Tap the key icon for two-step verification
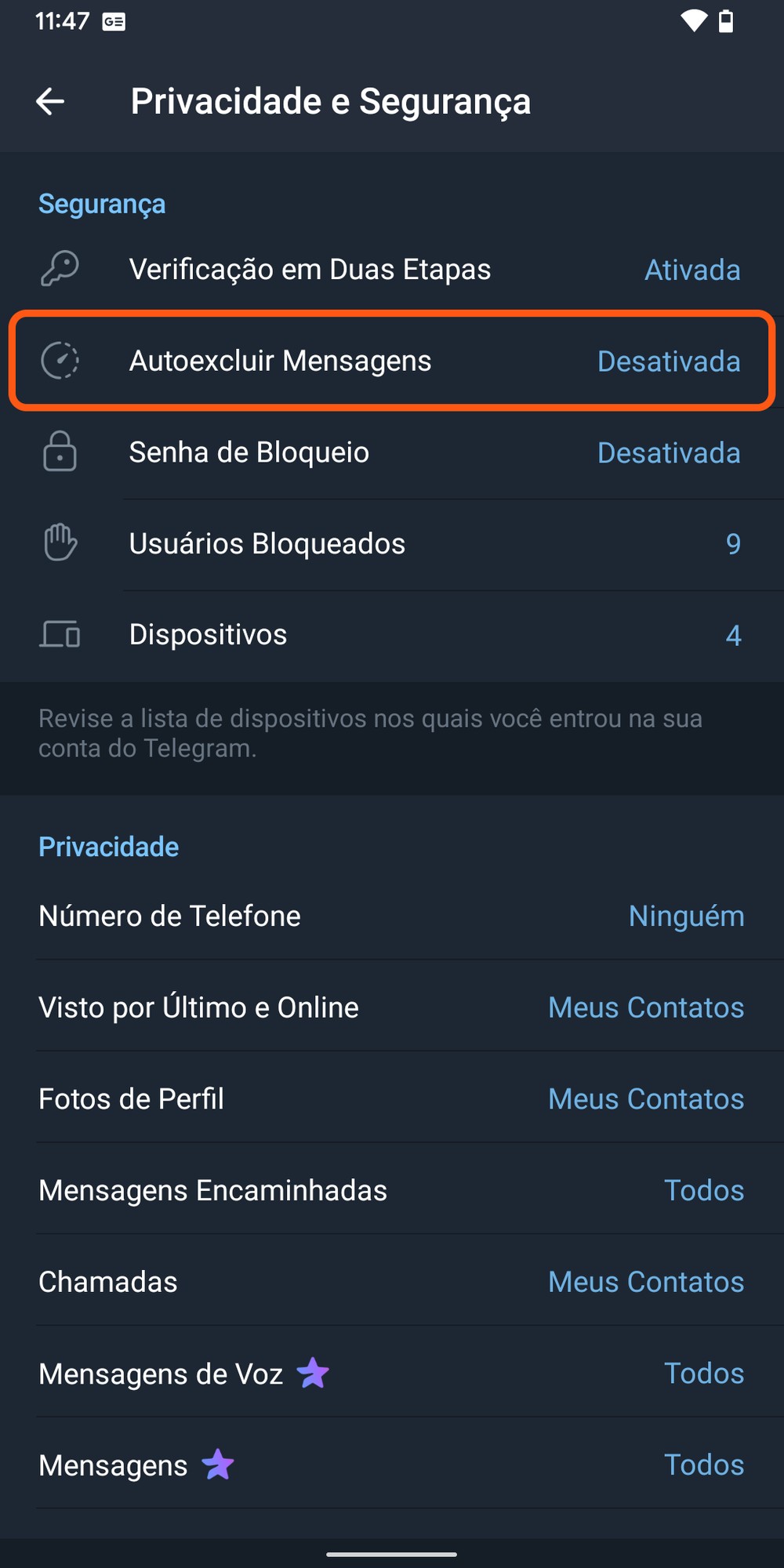The image size is (784, 1568). point(60,269)
